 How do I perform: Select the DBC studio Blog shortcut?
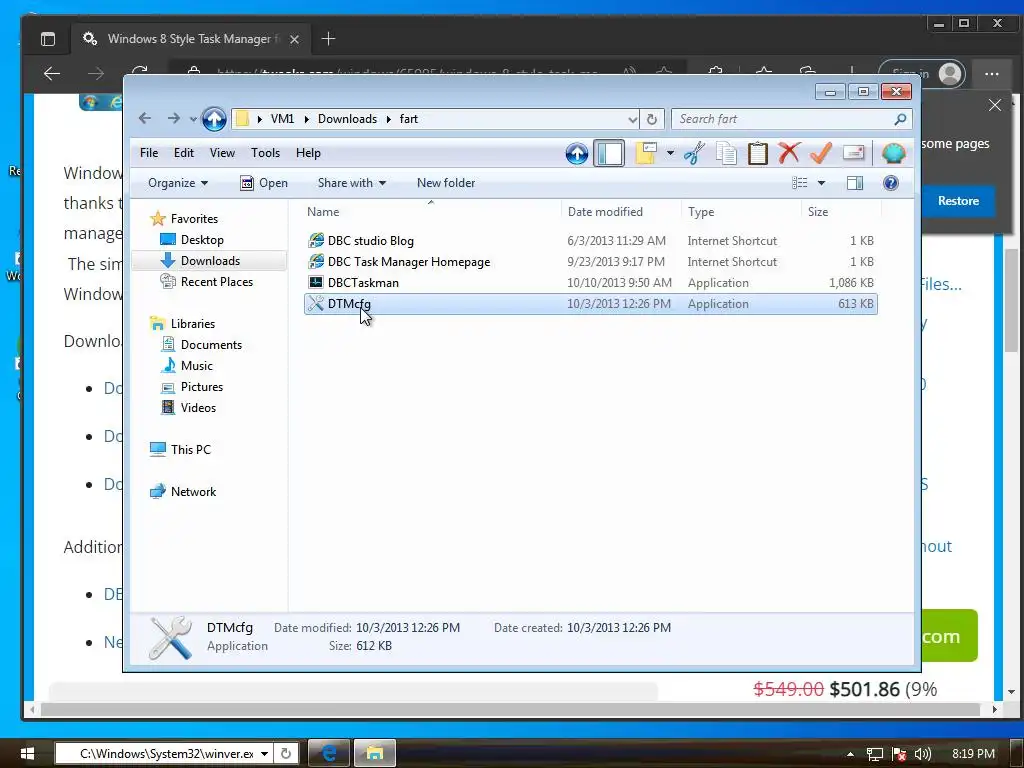(590, 241)
